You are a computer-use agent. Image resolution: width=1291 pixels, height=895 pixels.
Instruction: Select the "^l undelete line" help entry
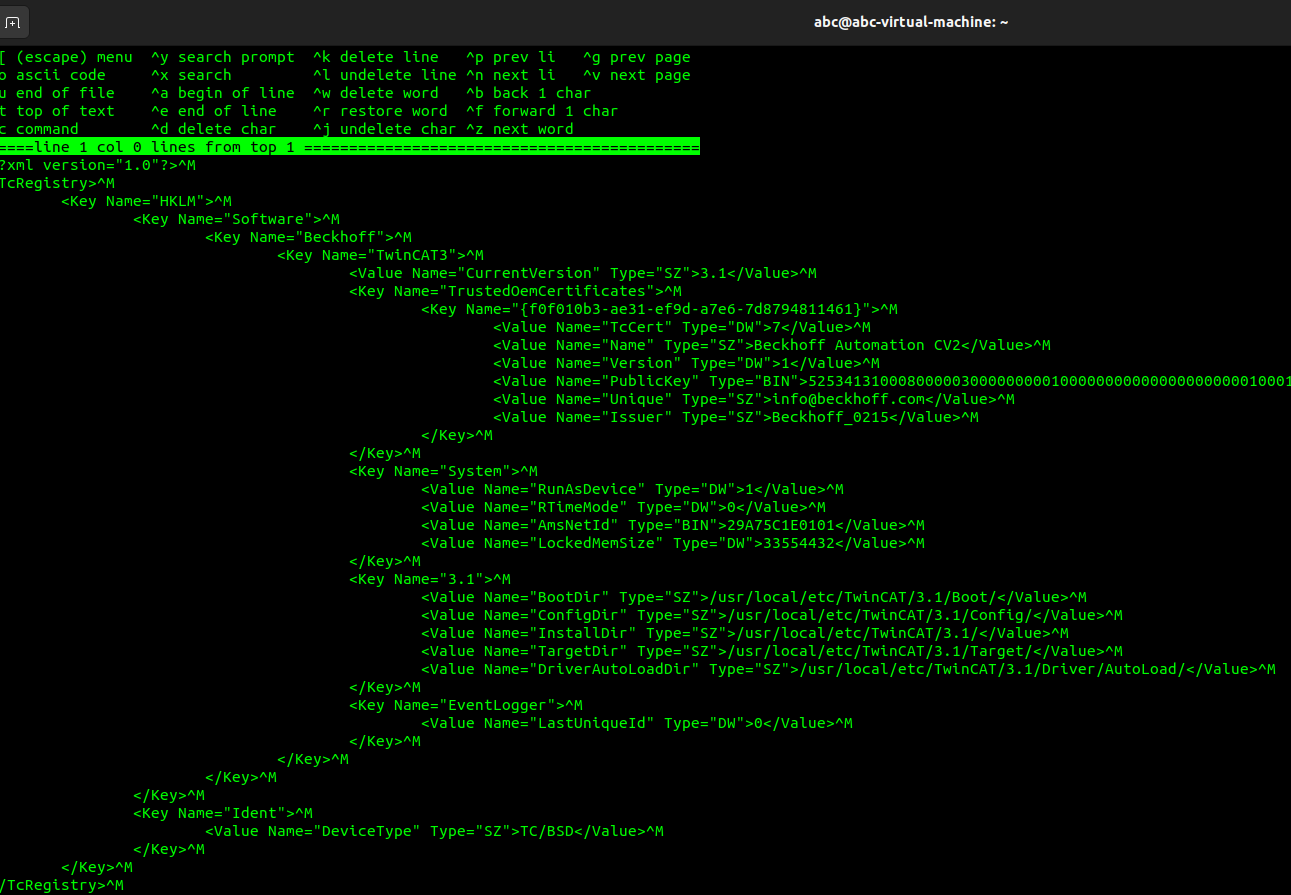click(385, 75)
